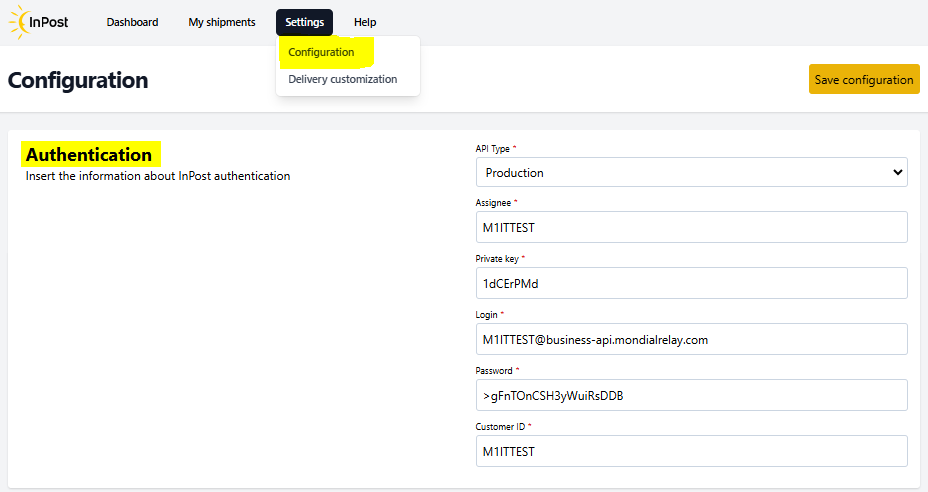Image resolution: width=928 pixels, height=492 pixels.
Task: Focus the Assignee input field
Action: coord(691,227)
